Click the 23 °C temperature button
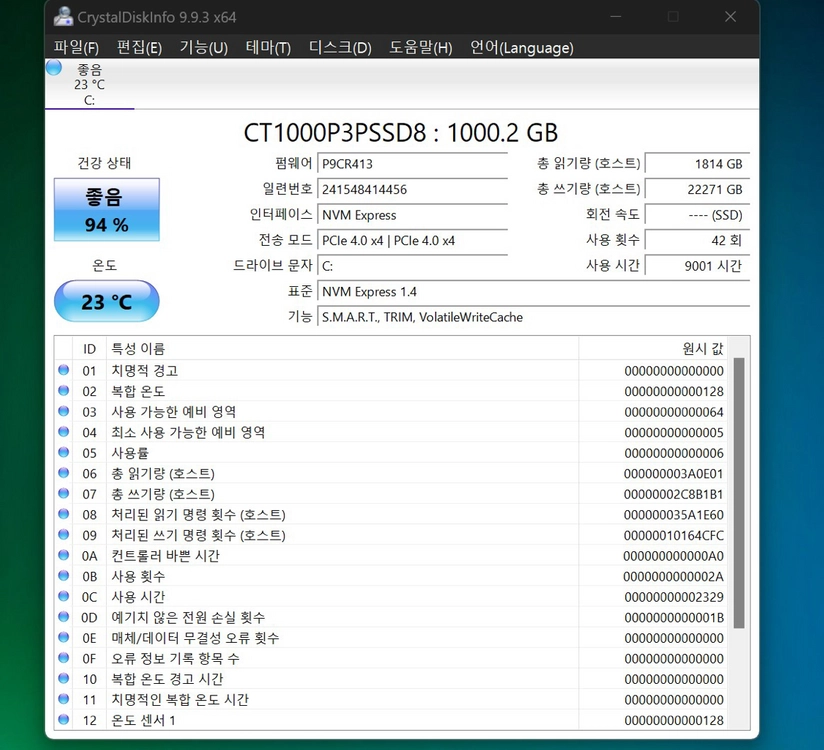 (x=107, y=301)
